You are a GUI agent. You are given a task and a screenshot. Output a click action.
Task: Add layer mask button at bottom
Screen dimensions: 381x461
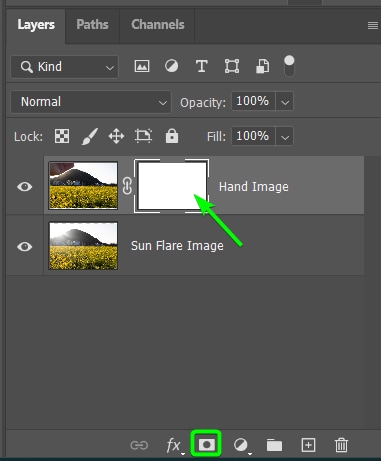click(x=206, y=445)
